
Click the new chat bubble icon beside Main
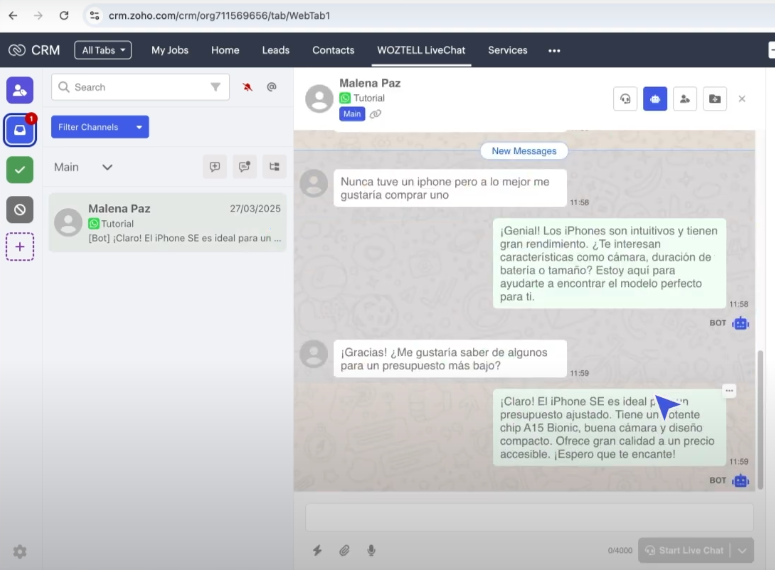[x=215, y=167]
